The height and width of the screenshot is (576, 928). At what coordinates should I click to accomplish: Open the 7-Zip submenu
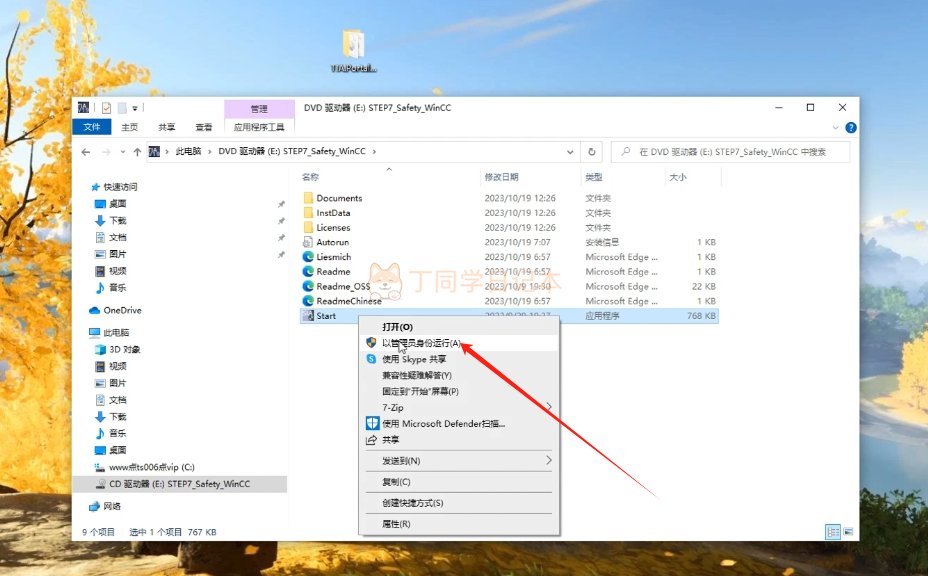459,407
